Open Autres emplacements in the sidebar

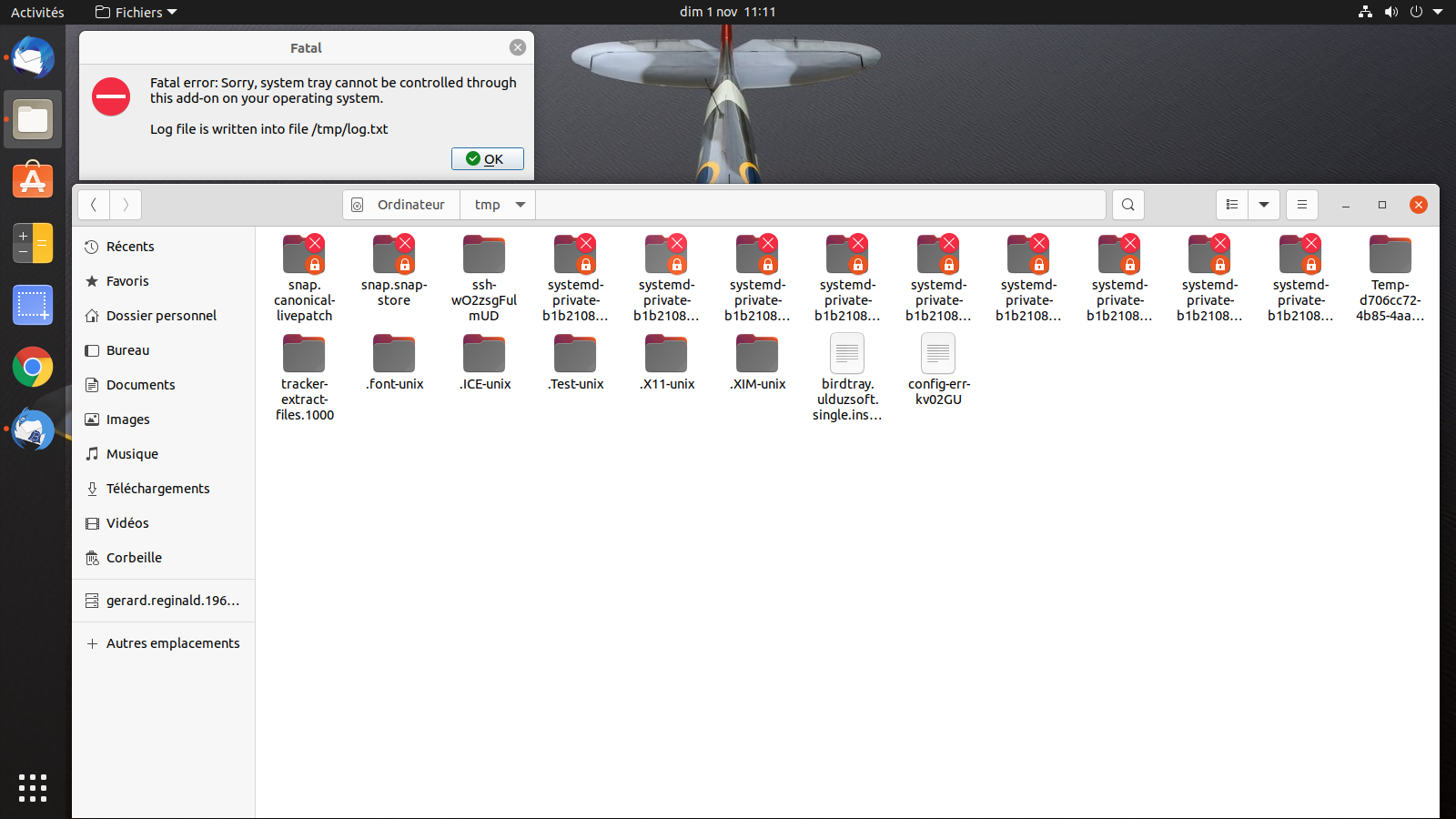tap(173, 643)
